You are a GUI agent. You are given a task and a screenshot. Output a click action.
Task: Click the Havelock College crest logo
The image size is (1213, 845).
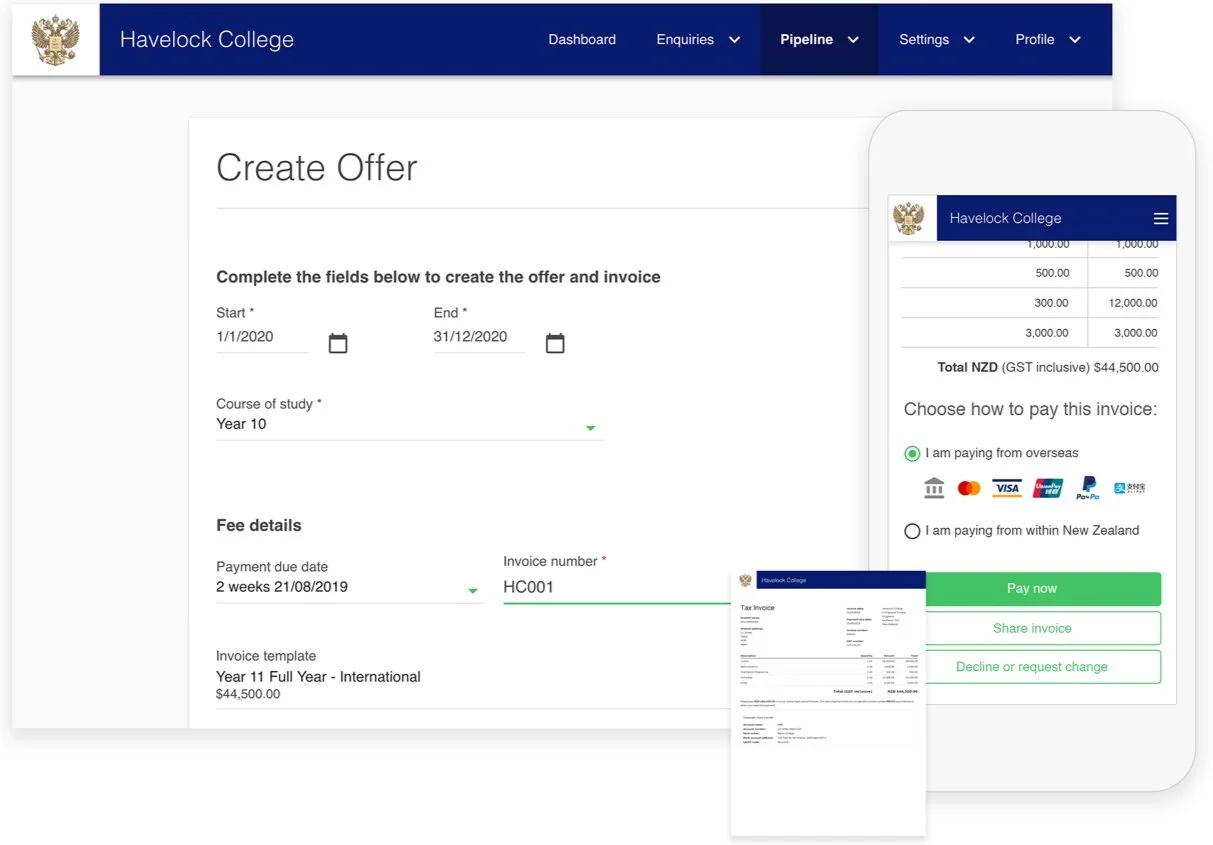tap(55, 40)
